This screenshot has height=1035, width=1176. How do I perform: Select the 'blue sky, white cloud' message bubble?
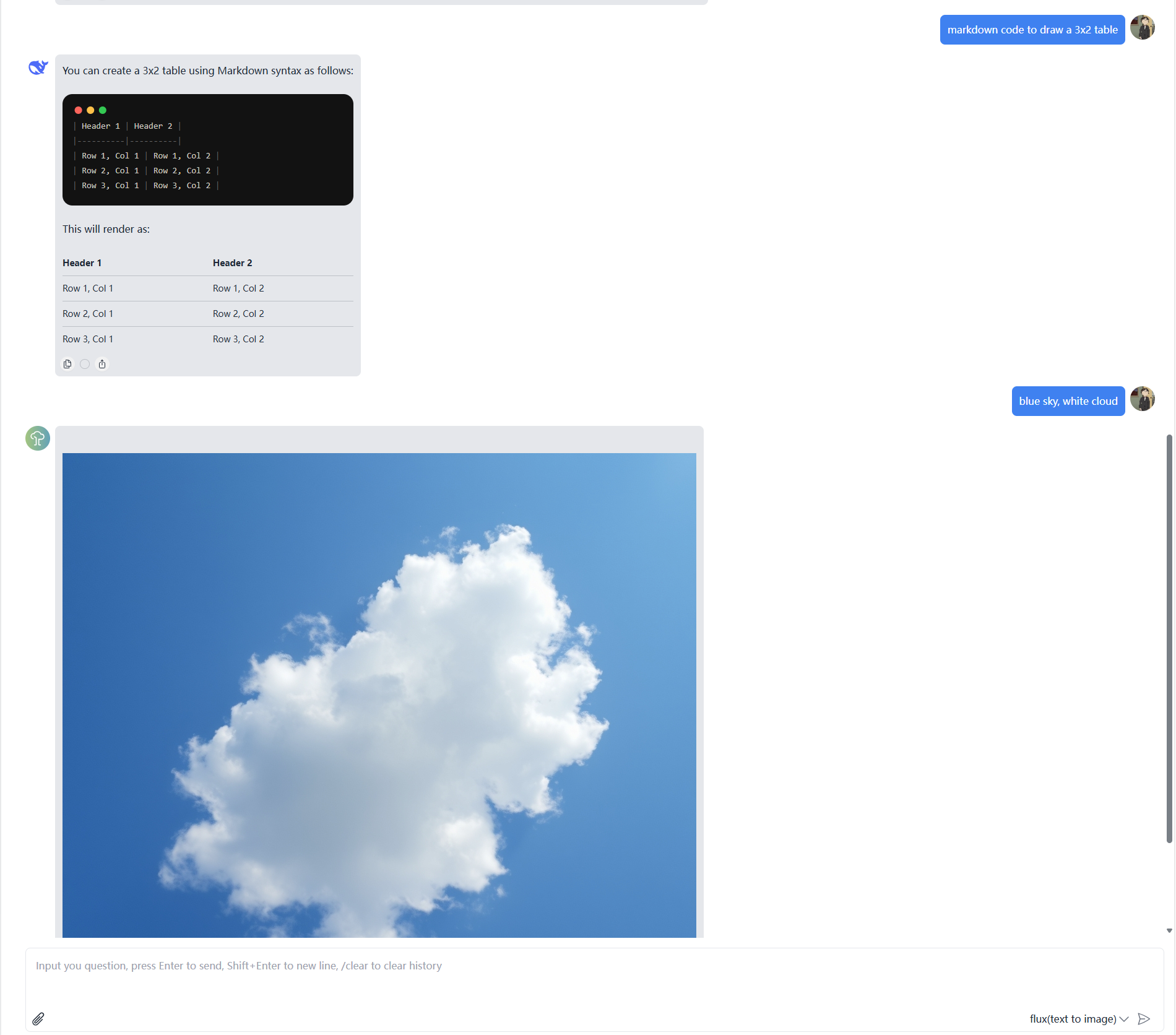[x=1068, y=401]
